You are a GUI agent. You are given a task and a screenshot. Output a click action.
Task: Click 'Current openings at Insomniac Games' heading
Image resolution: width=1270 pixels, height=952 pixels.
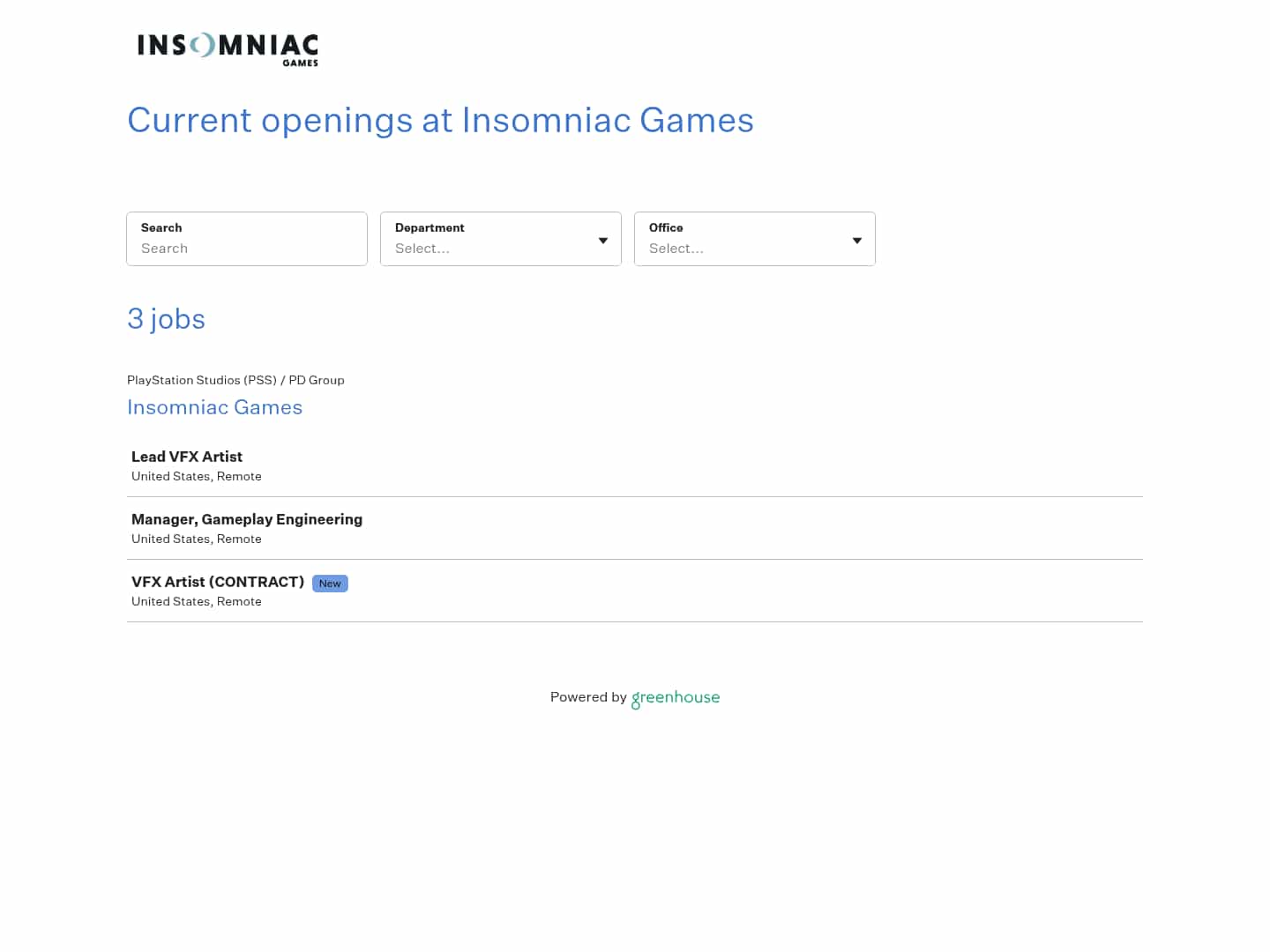441,121
